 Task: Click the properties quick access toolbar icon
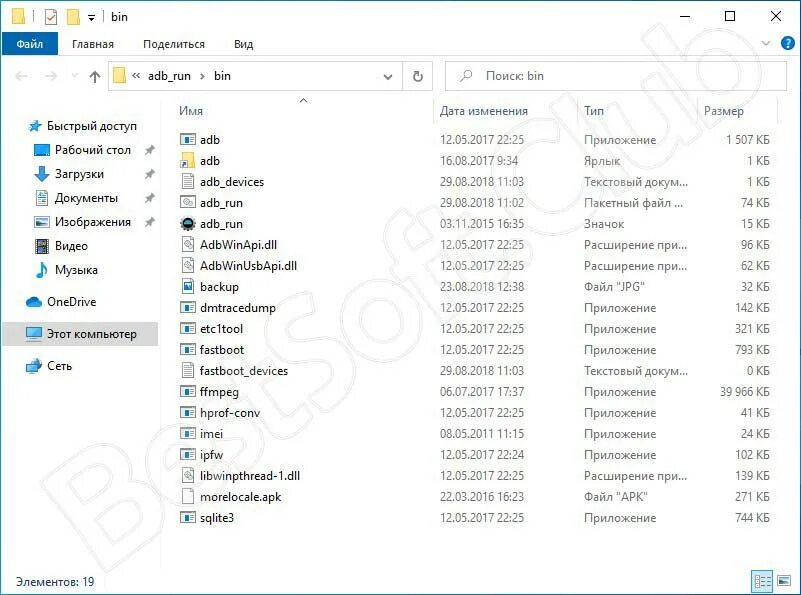pos(51,17)
